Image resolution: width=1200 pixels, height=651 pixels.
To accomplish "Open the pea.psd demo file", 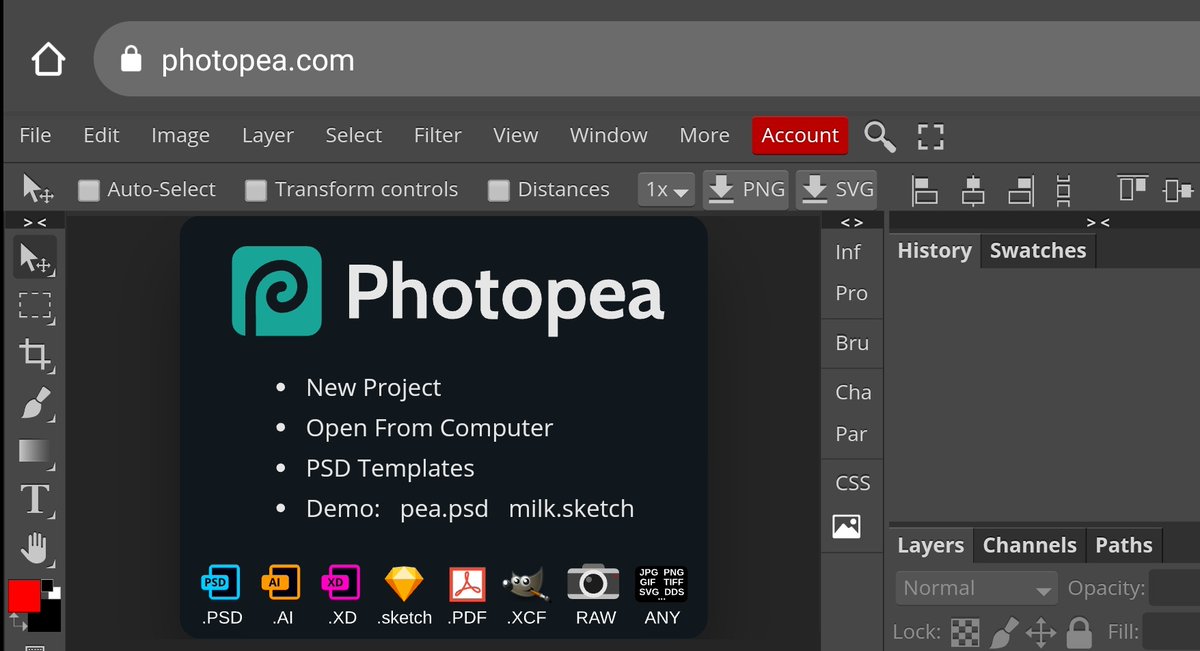I will 444,508.
